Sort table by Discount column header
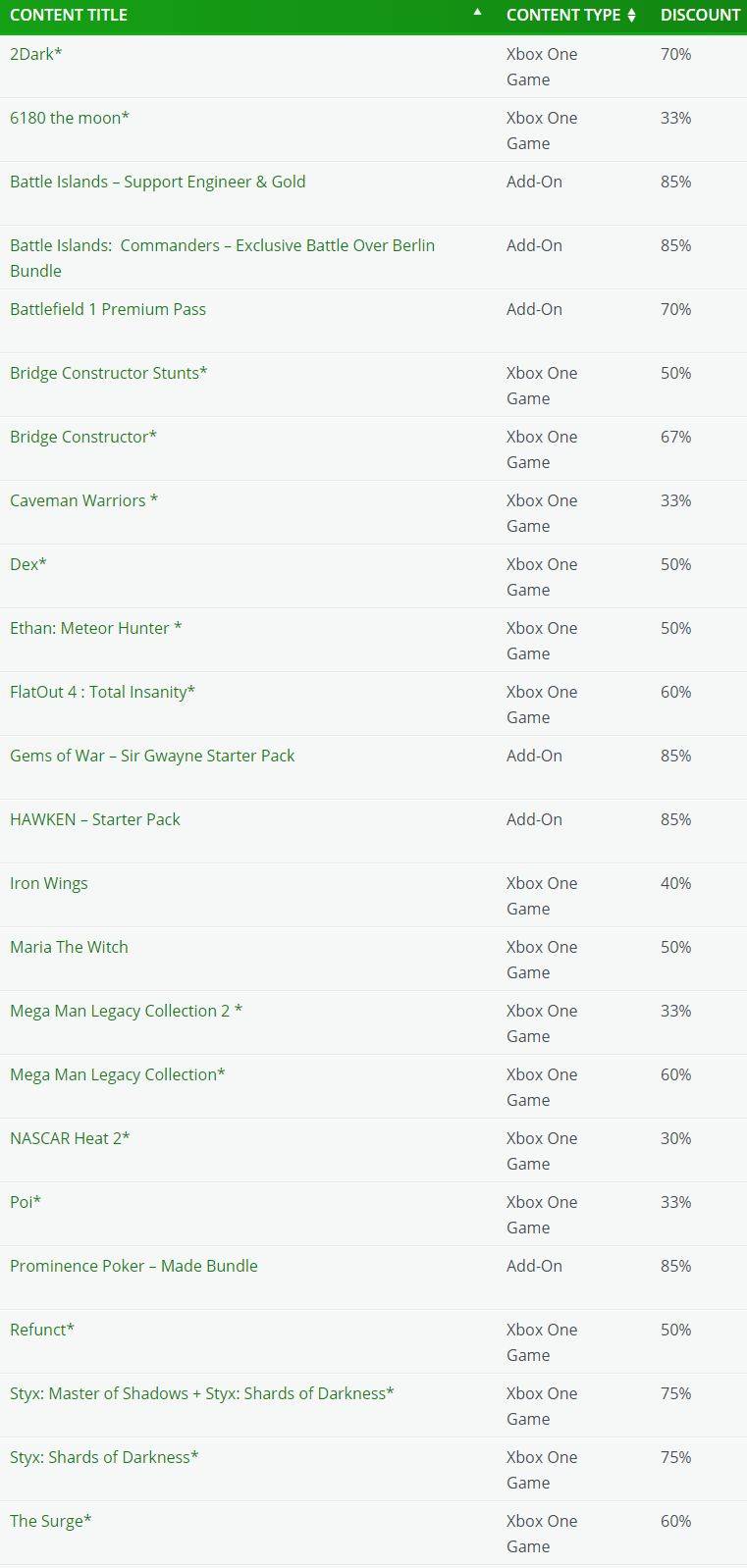Image resolution: width=747 pixels, height=1568 pixels. [x=700, y=15]
